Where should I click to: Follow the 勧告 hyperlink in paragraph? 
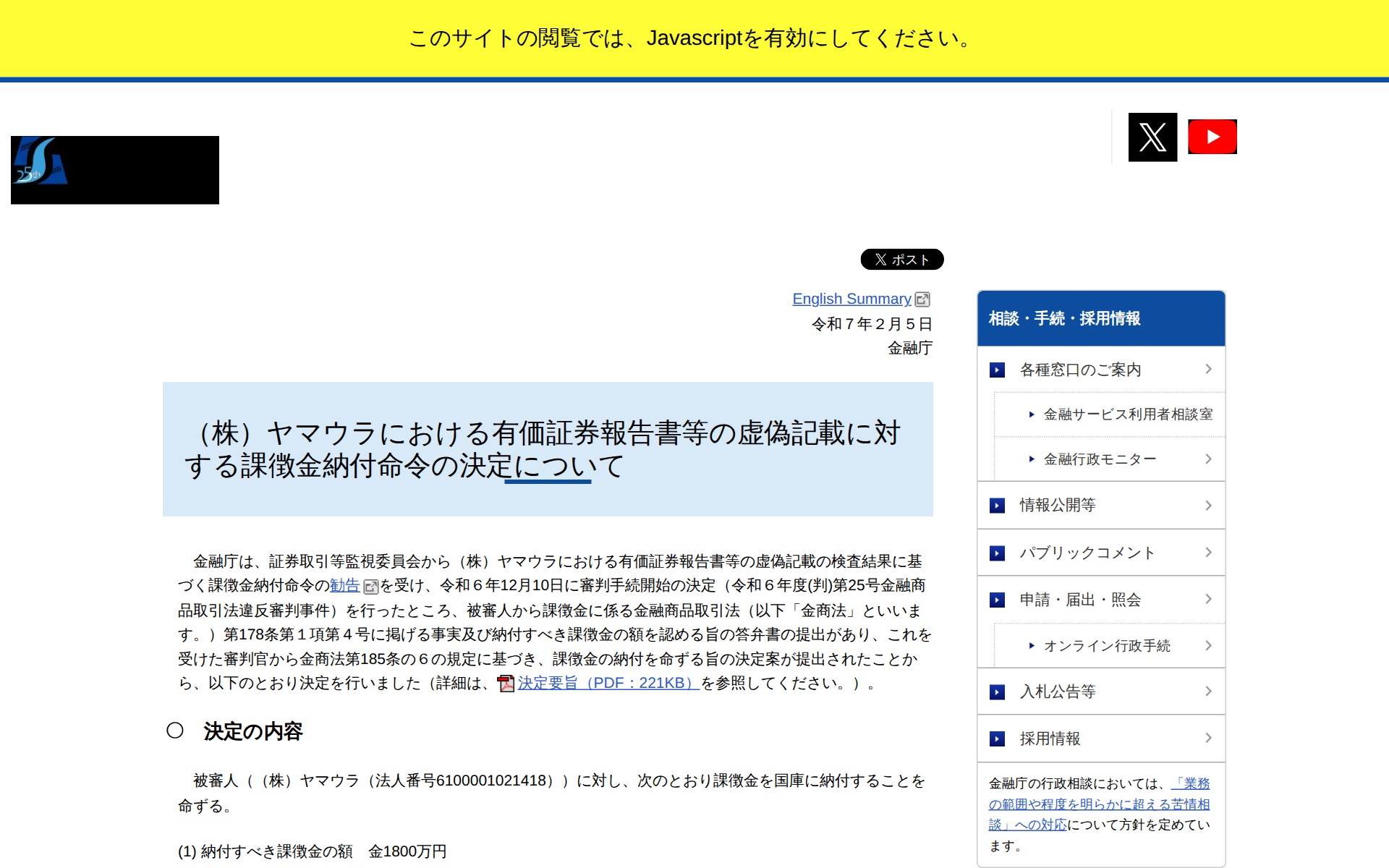click(x=344, y=585)
